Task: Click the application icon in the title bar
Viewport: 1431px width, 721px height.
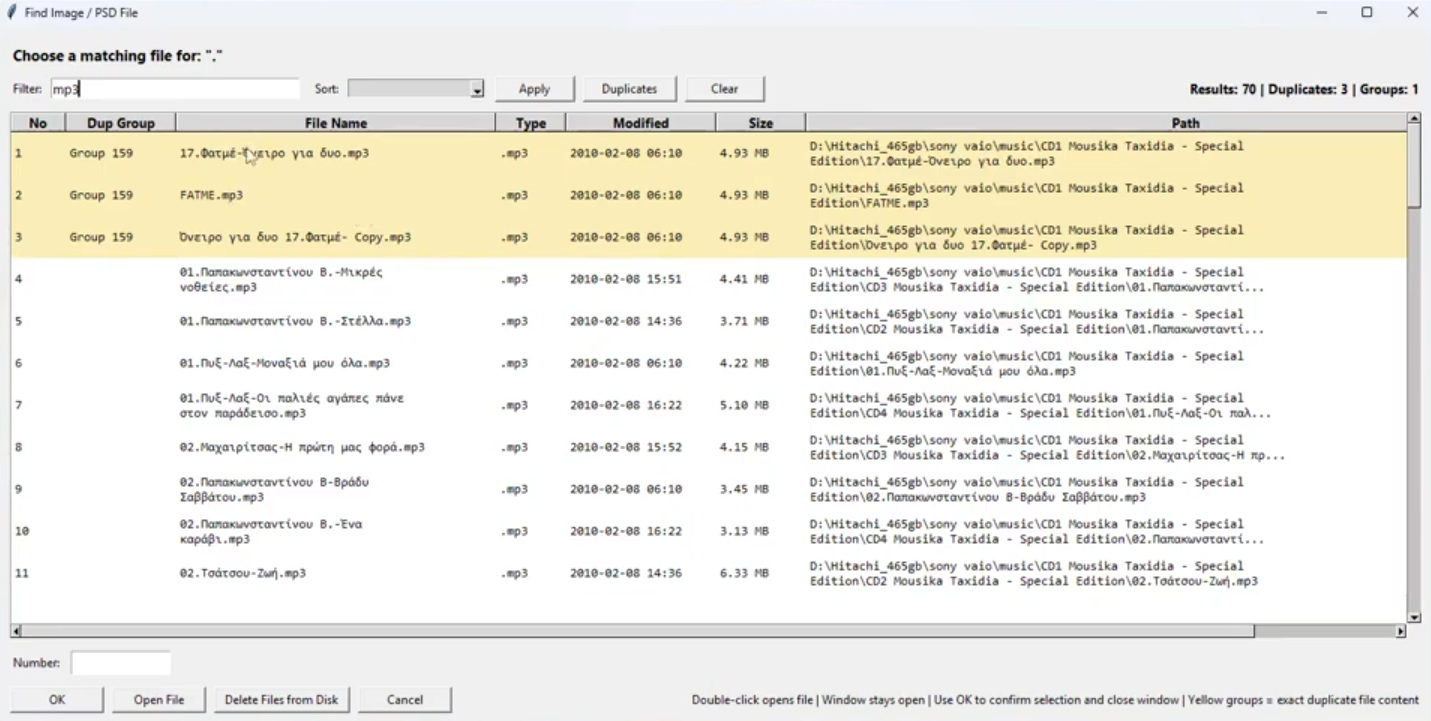Action: coord(10,12)
